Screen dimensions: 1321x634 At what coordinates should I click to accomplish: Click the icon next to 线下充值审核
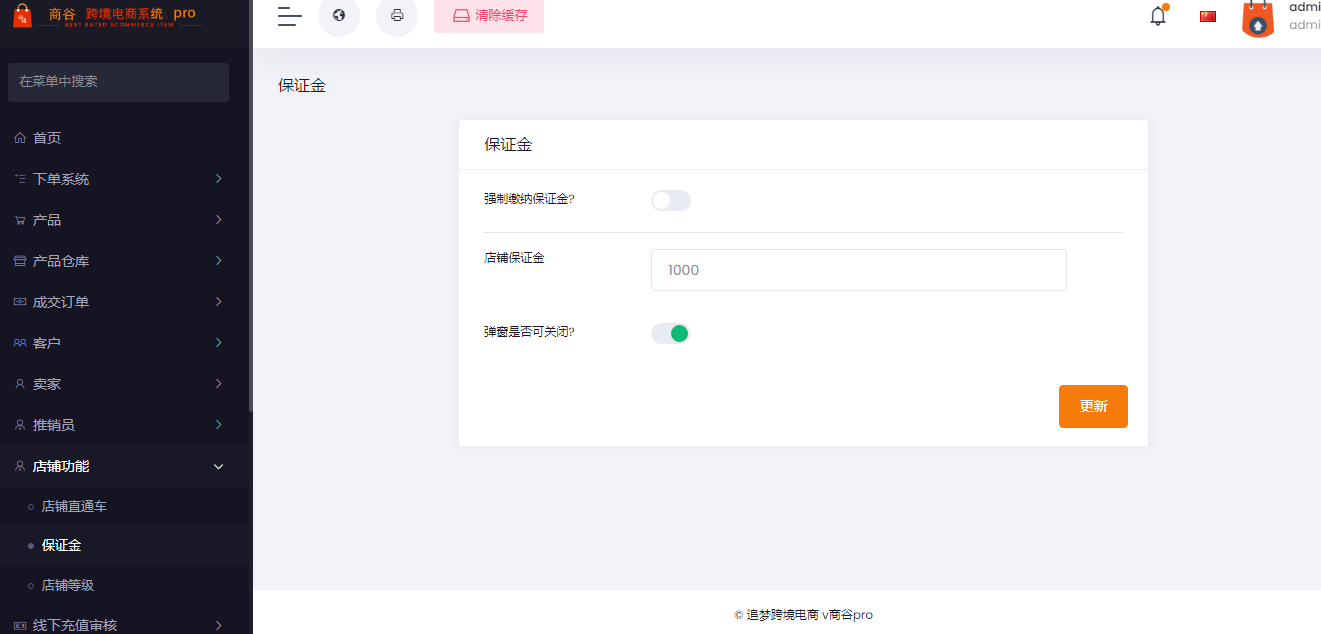pyautogui.click(x=20, y=625)
